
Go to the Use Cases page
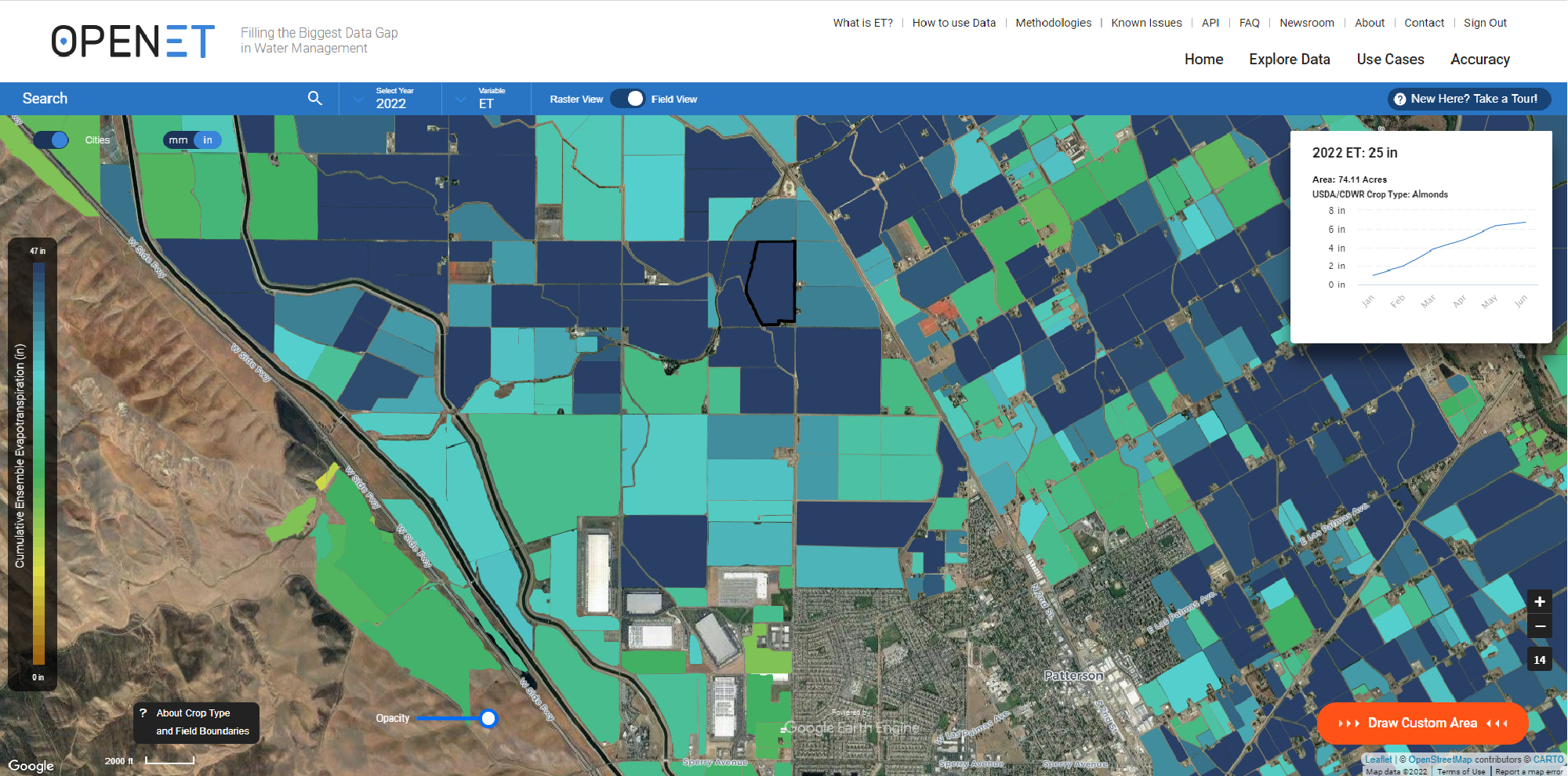coord(1390,60)
